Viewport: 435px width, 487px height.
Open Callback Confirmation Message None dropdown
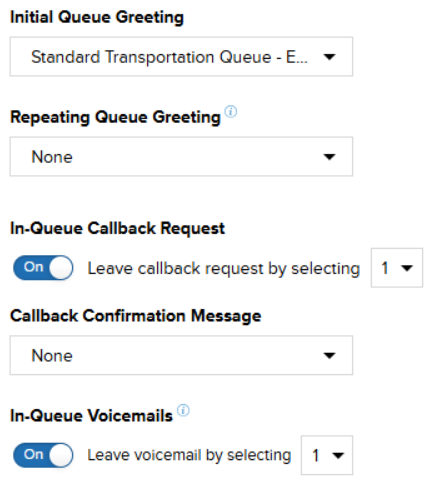tap(181, 355)
